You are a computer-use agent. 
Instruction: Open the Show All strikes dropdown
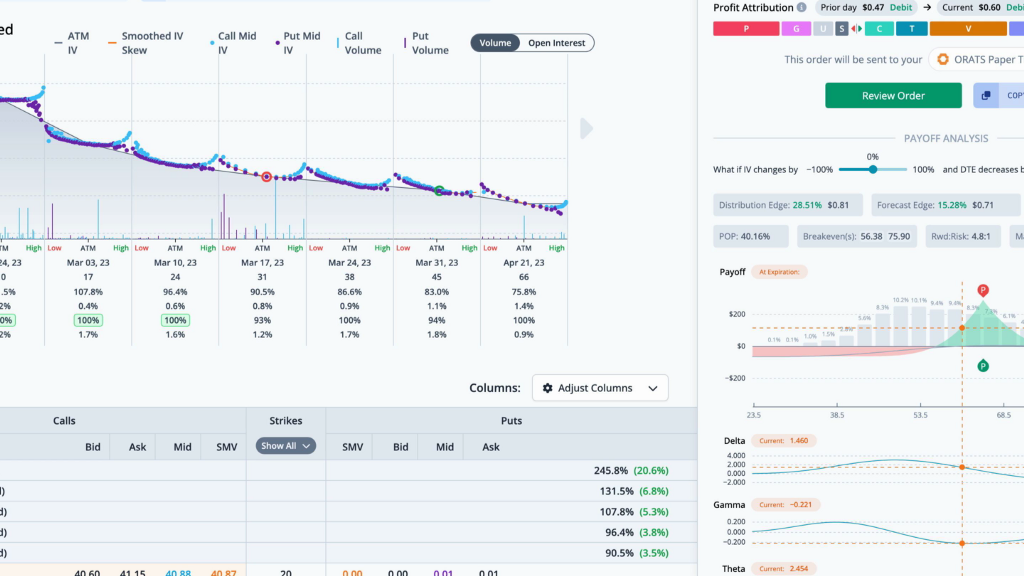(x=286, y=446)
